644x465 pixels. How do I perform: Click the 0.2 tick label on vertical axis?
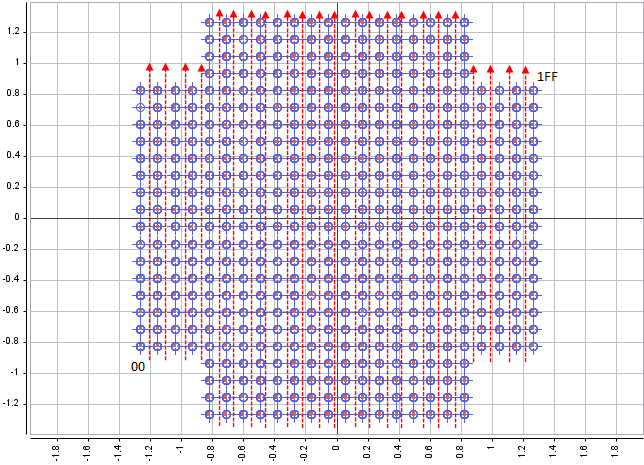click(x=13, y=186)
